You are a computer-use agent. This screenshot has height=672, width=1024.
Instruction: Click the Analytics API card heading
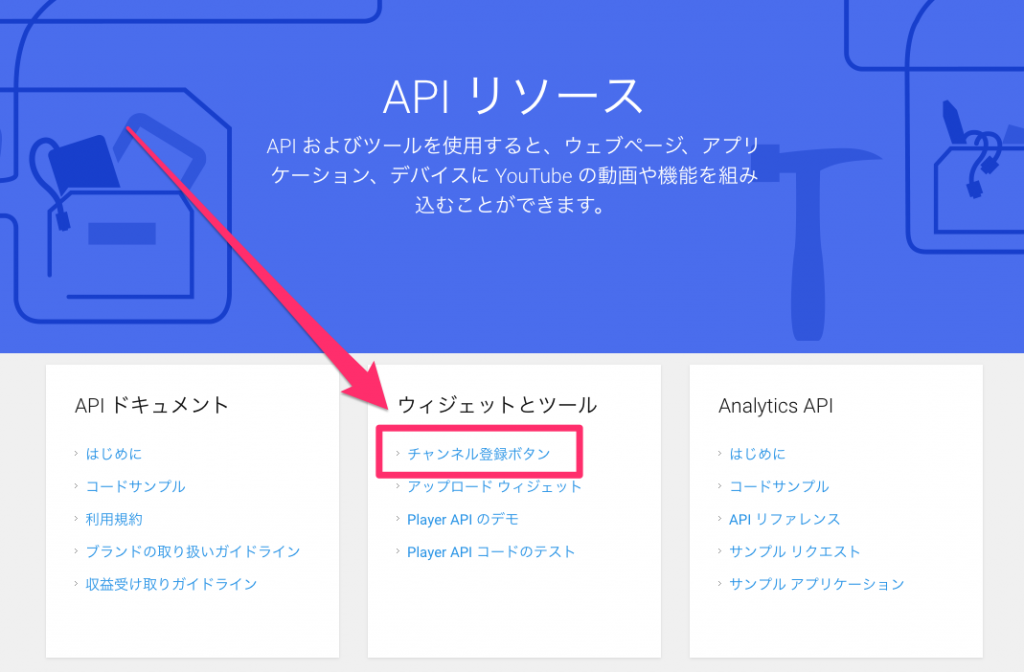tap(776, 406)
